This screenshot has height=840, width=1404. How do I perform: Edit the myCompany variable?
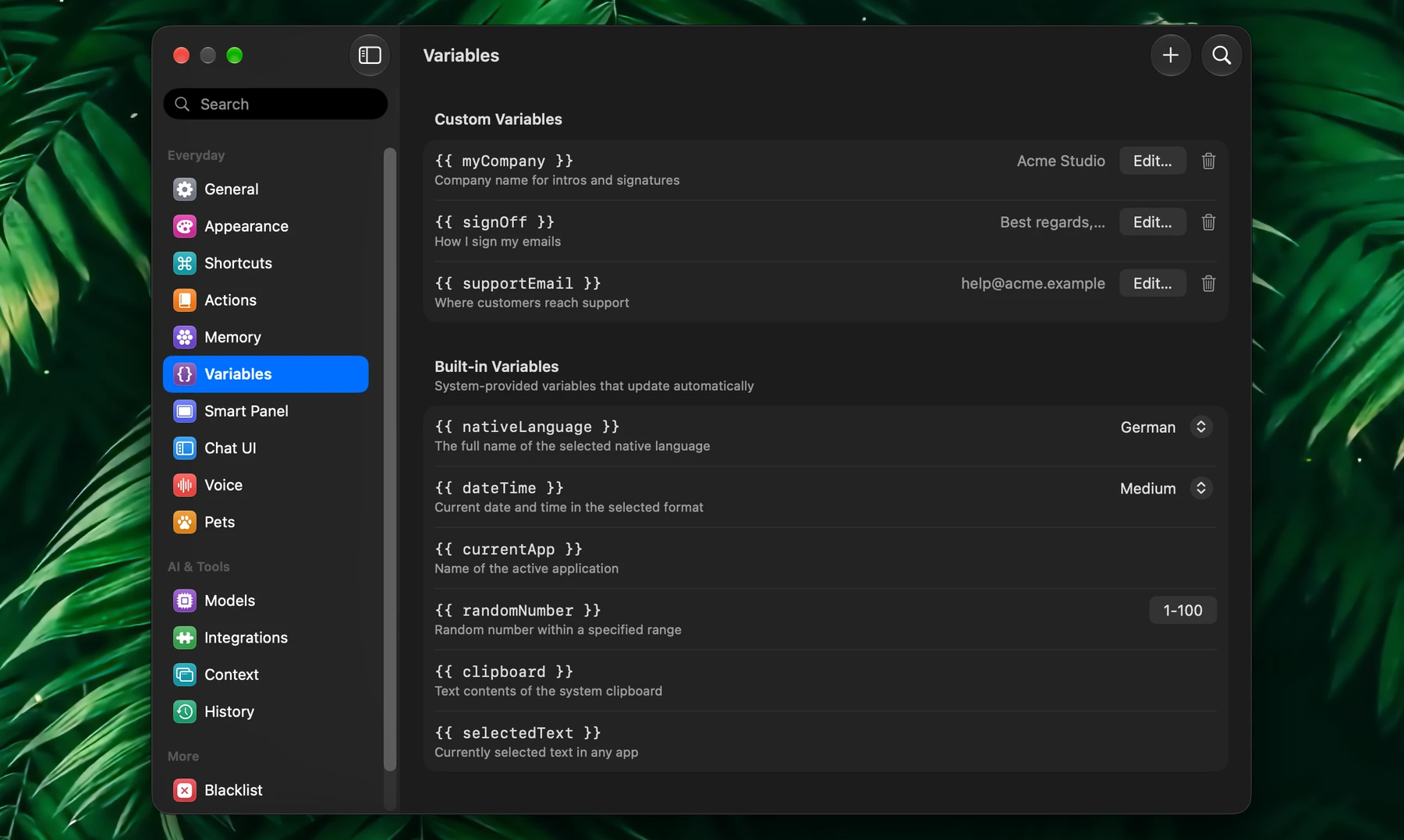pyautogui.click(x=1152, y=161)
